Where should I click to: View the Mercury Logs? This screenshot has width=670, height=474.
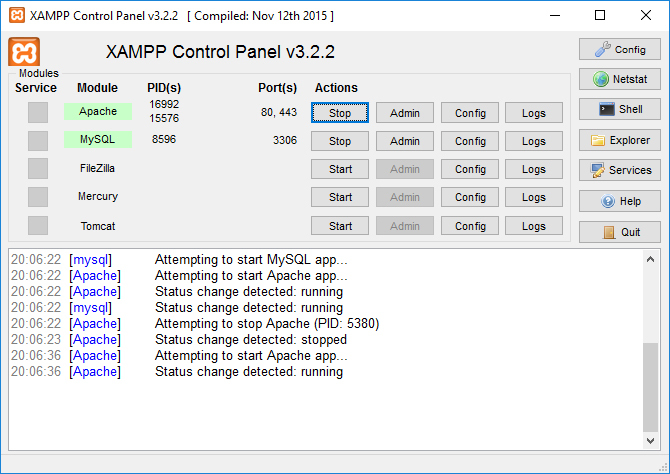534,197
